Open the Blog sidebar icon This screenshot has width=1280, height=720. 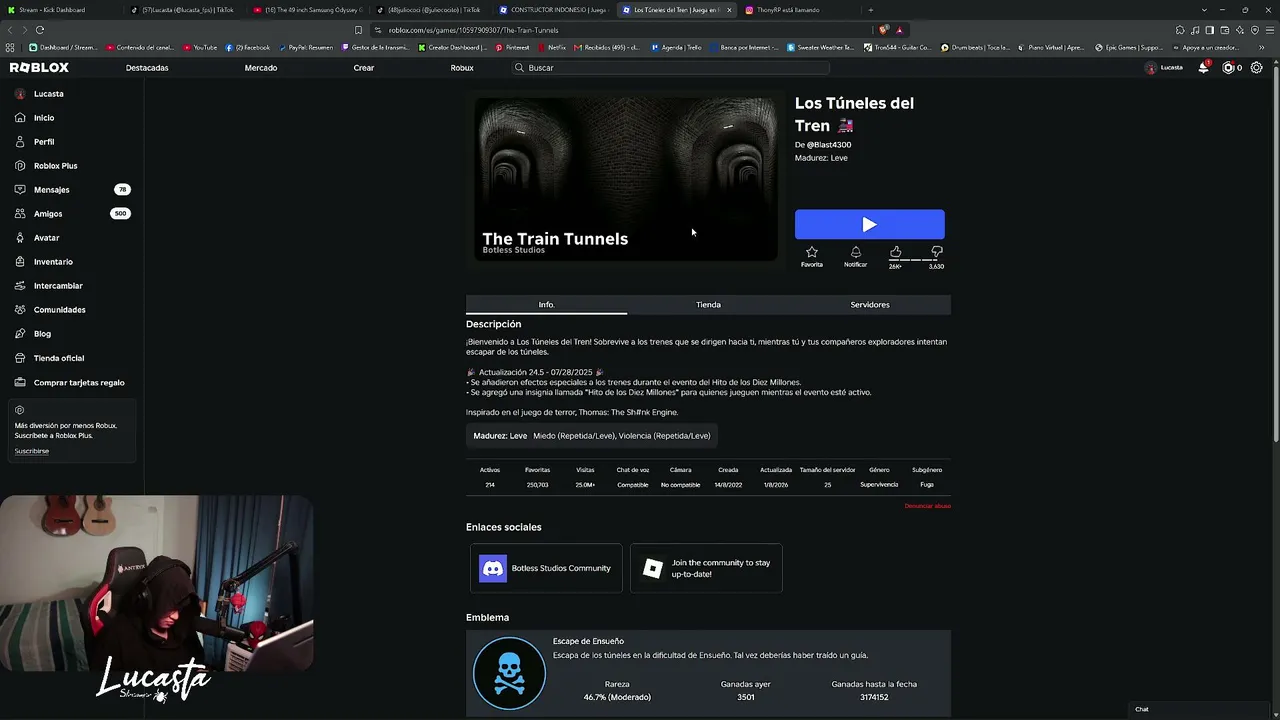[x=20, y=334]
